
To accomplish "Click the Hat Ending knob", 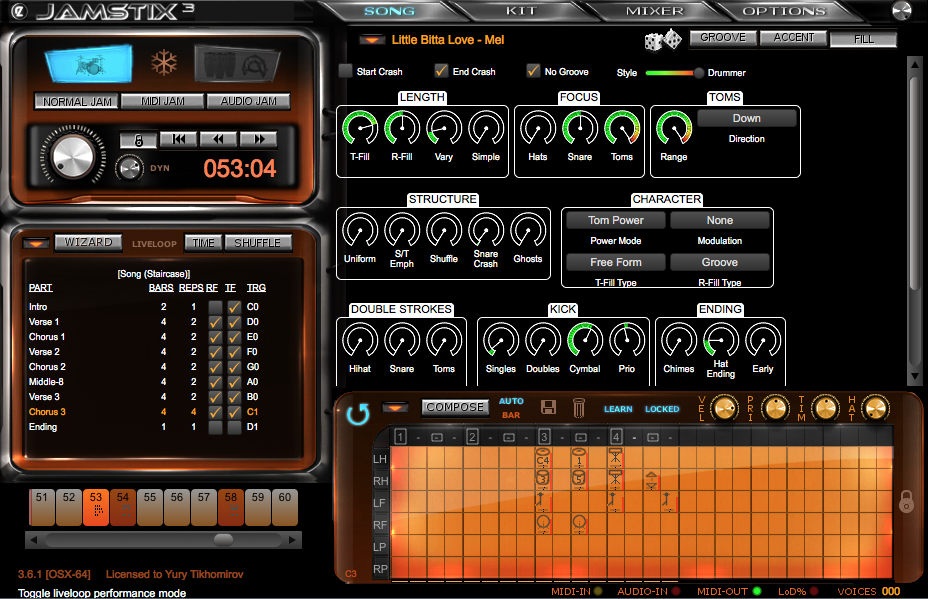I will [720, 340].
